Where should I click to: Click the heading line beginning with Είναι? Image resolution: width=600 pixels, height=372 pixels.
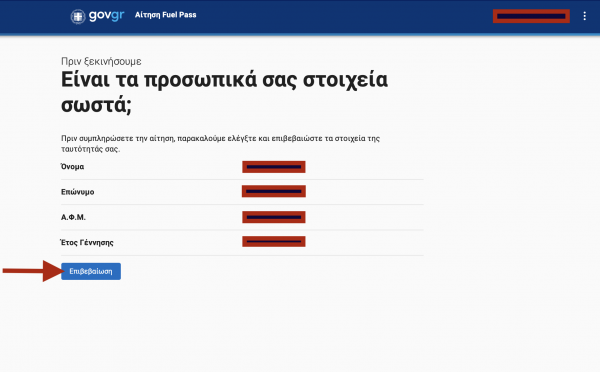pos(224,80)
